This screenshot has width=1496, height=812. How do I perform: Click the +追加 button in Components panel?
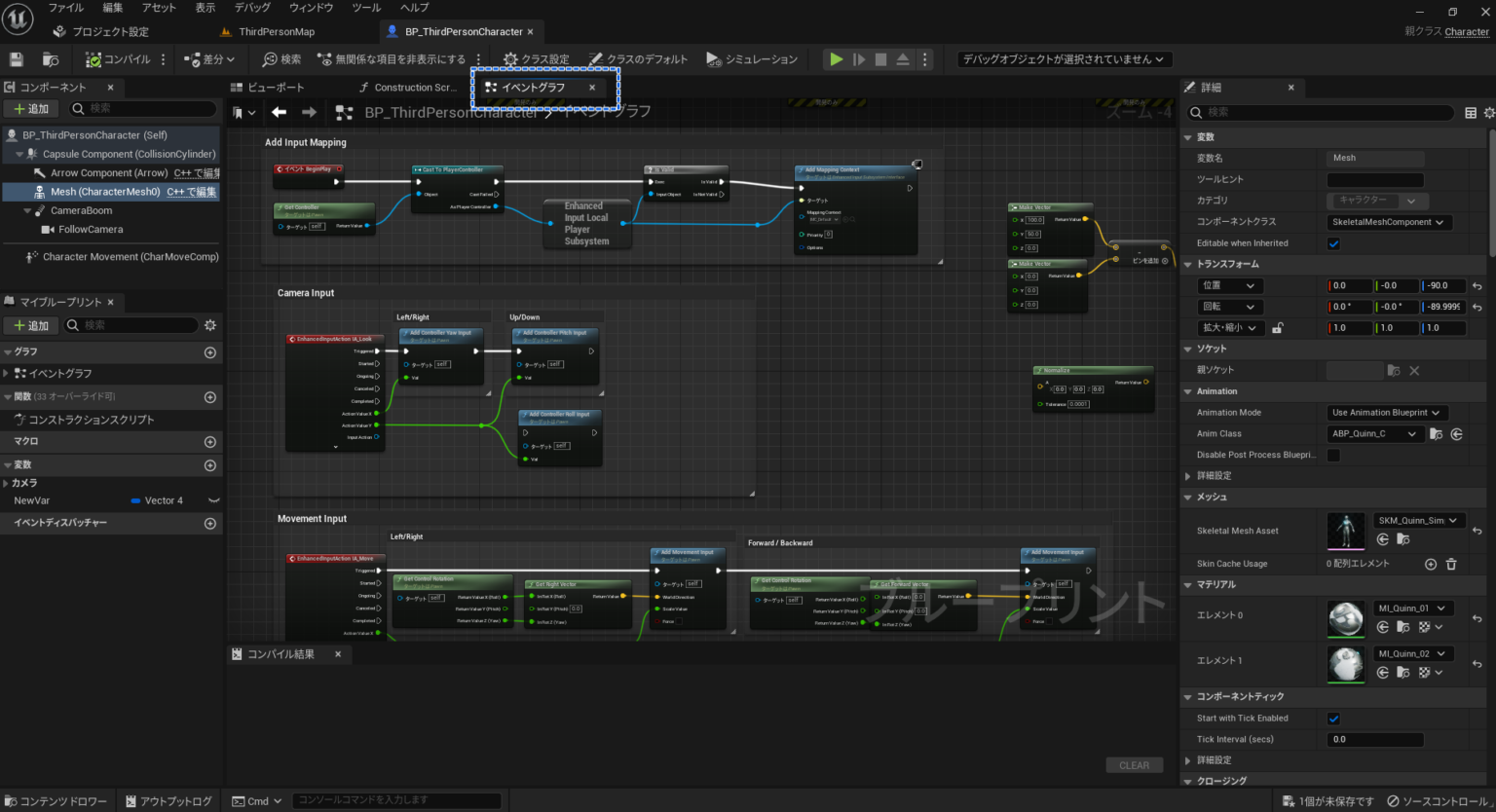tap(30, 108)
